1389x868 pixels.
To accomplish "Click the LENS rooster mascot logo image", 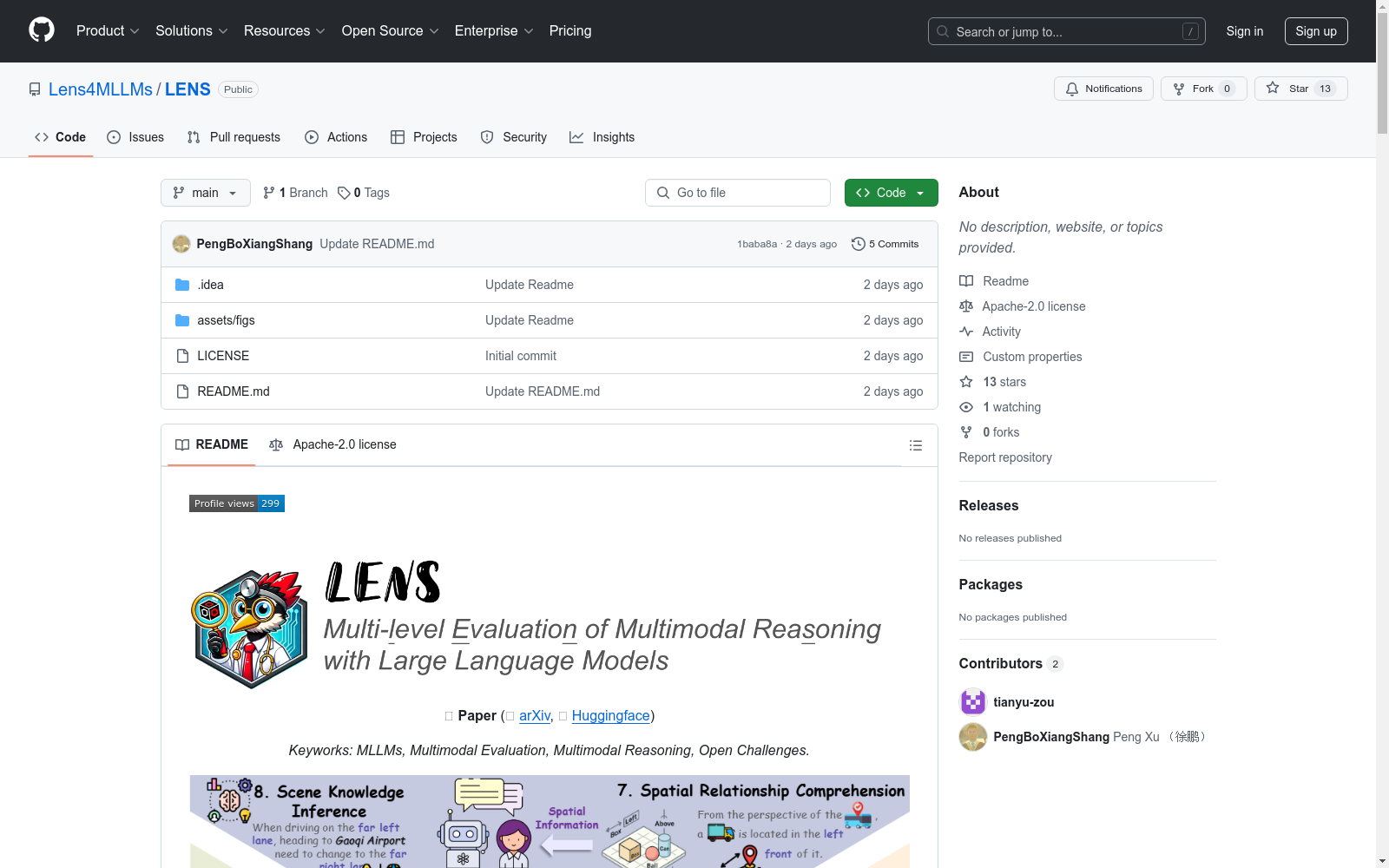I will (250, 629).
